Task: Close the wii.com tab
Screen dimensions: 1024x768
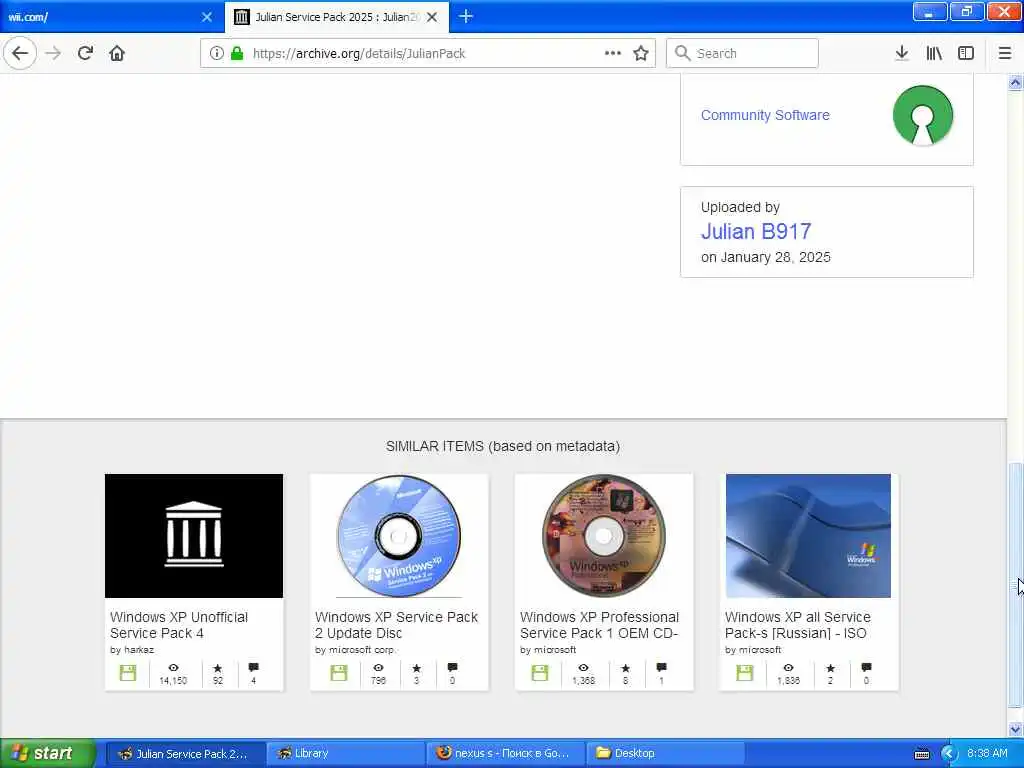Action: [x=207, y=17]
